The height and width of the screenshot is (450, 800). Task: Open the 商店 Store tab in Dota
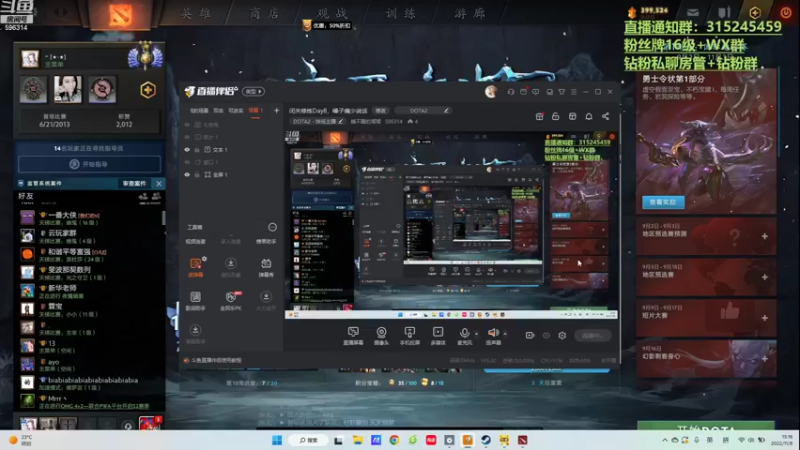click(x=264, y=13)
